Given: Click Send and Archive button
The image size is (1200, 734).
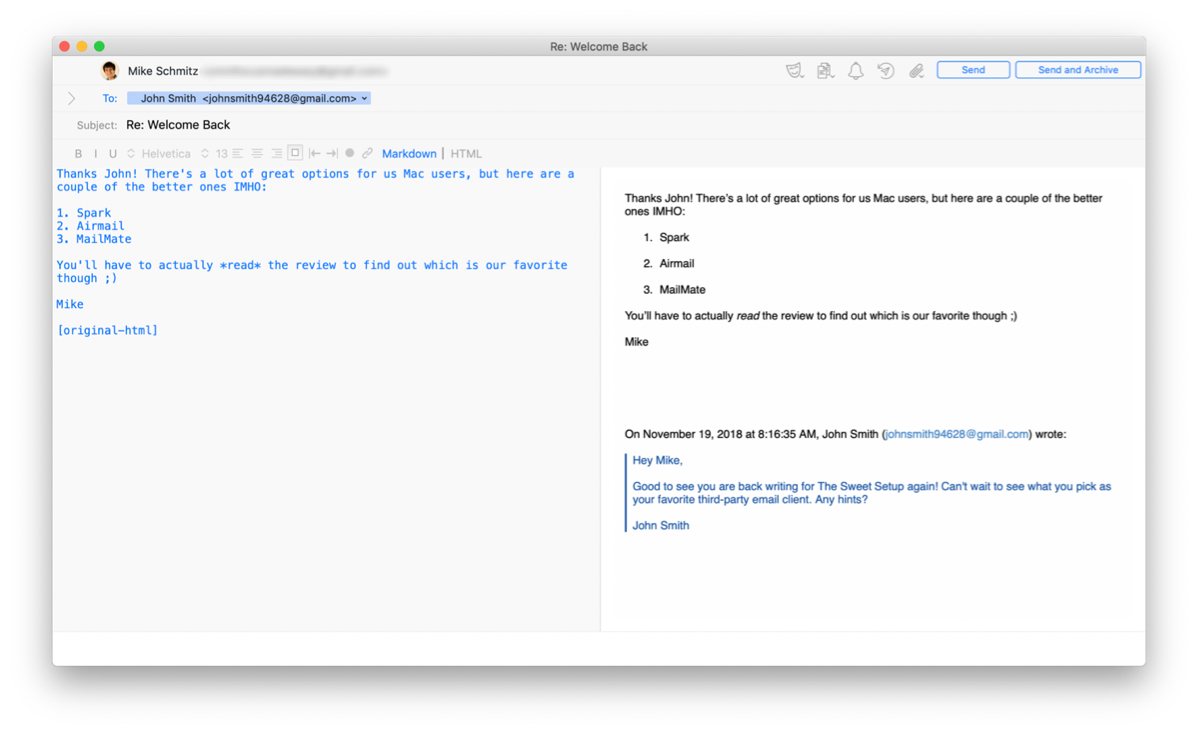Looking at the screenshot, I should pos(1078,70).
